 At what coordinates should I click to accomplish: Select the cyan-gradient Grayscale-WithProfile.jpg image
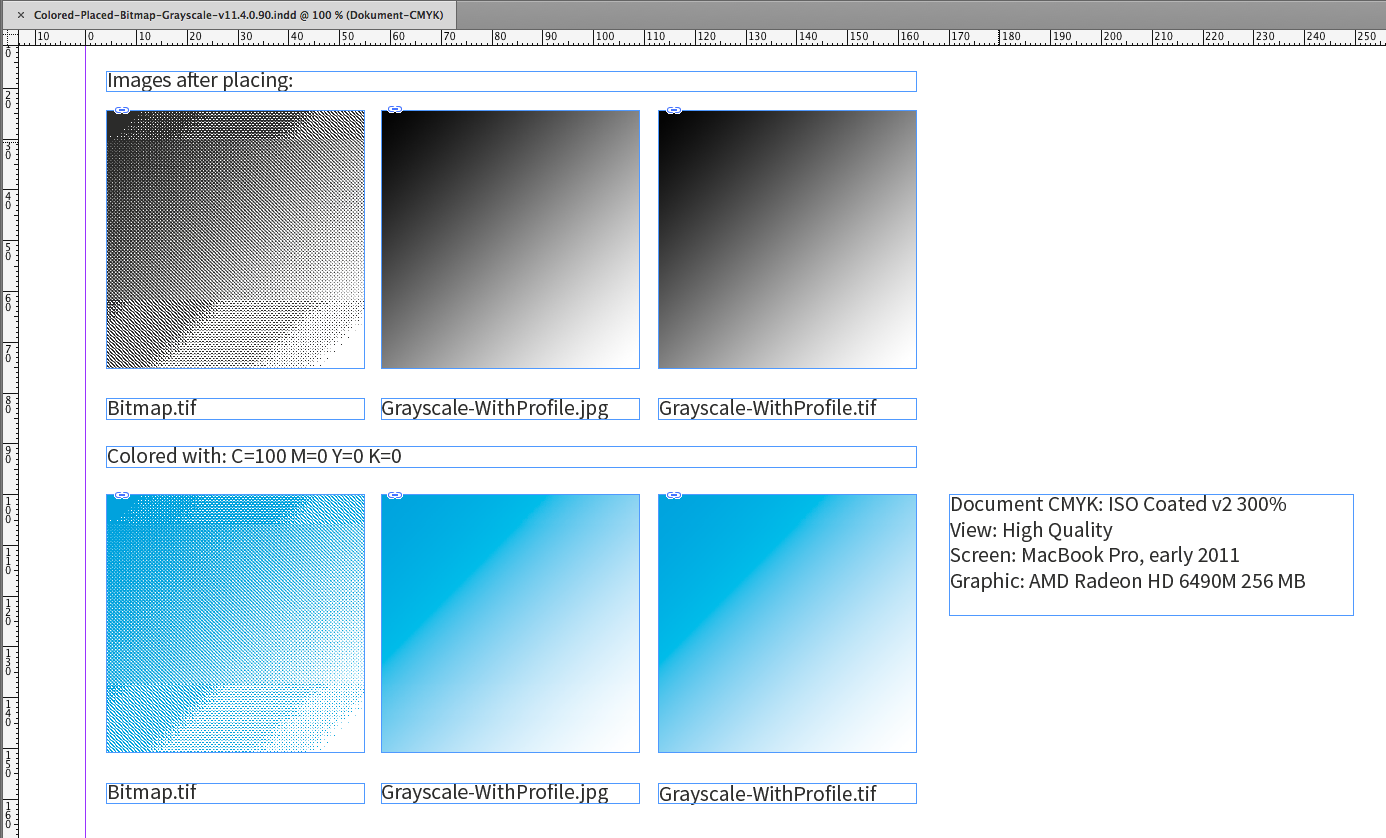click(x=510, y=623)
